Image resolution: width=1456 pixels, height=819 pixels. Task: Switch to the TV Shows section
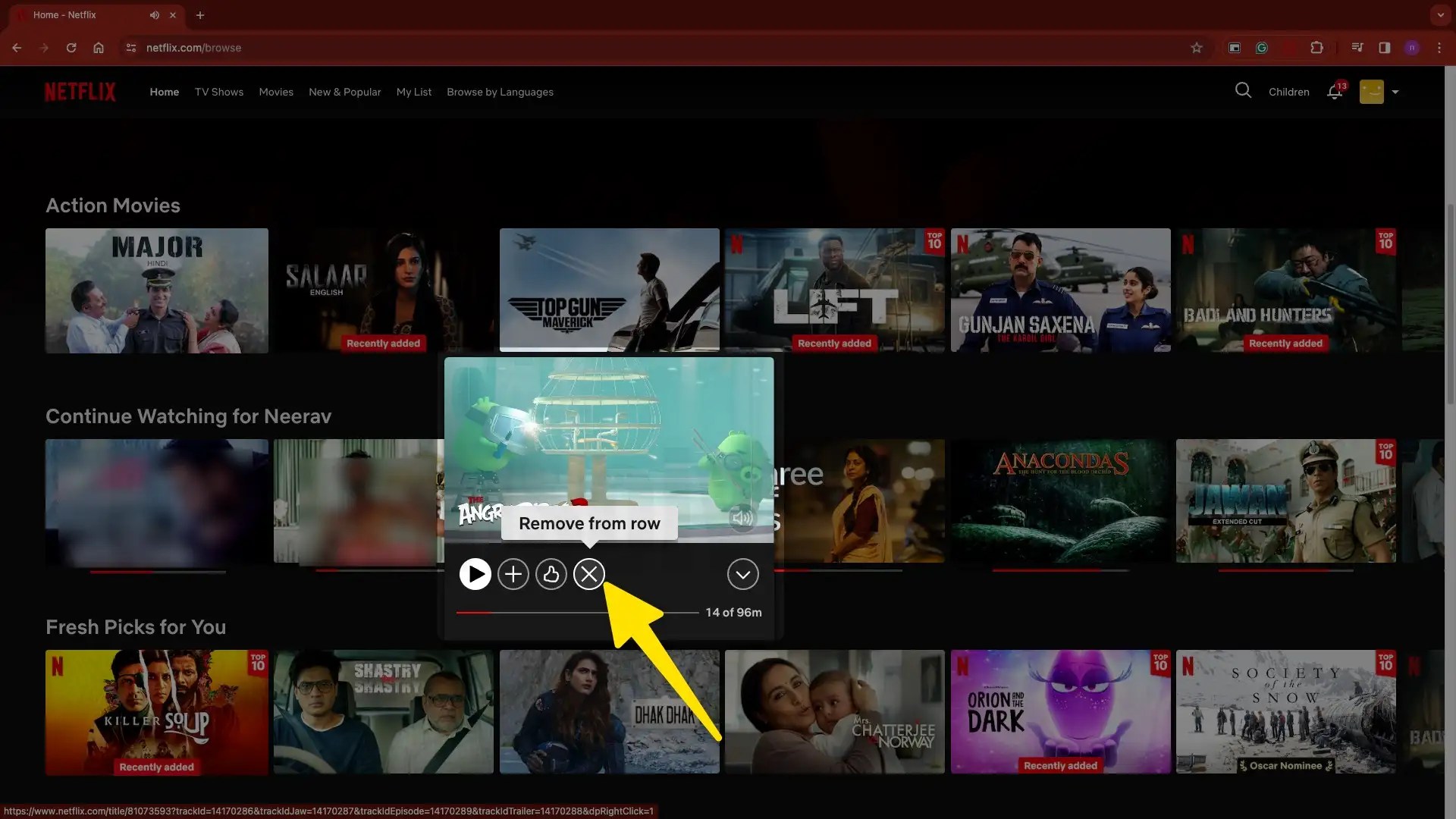click(218, 92)
